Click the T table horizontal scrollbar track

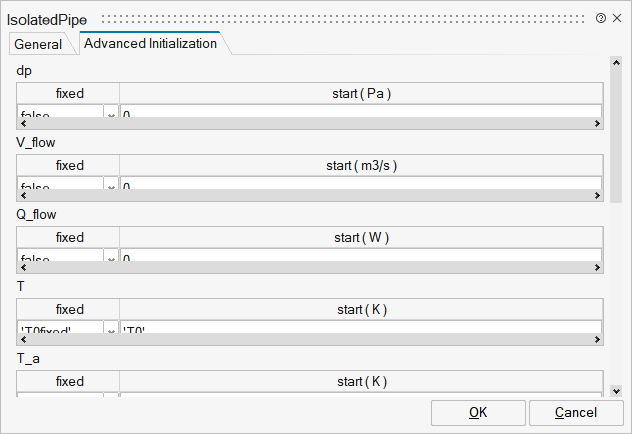pos(310,340)
